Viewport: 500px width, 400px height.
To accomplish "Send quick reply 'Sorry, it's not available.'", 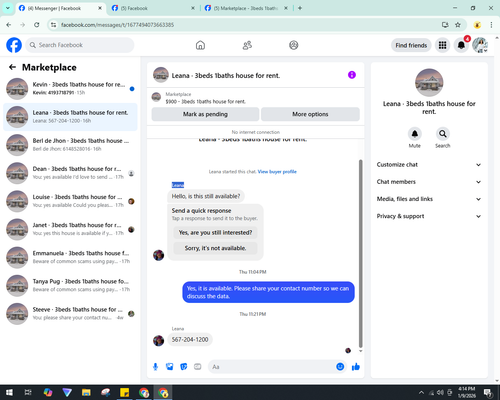I will [215, 248].
